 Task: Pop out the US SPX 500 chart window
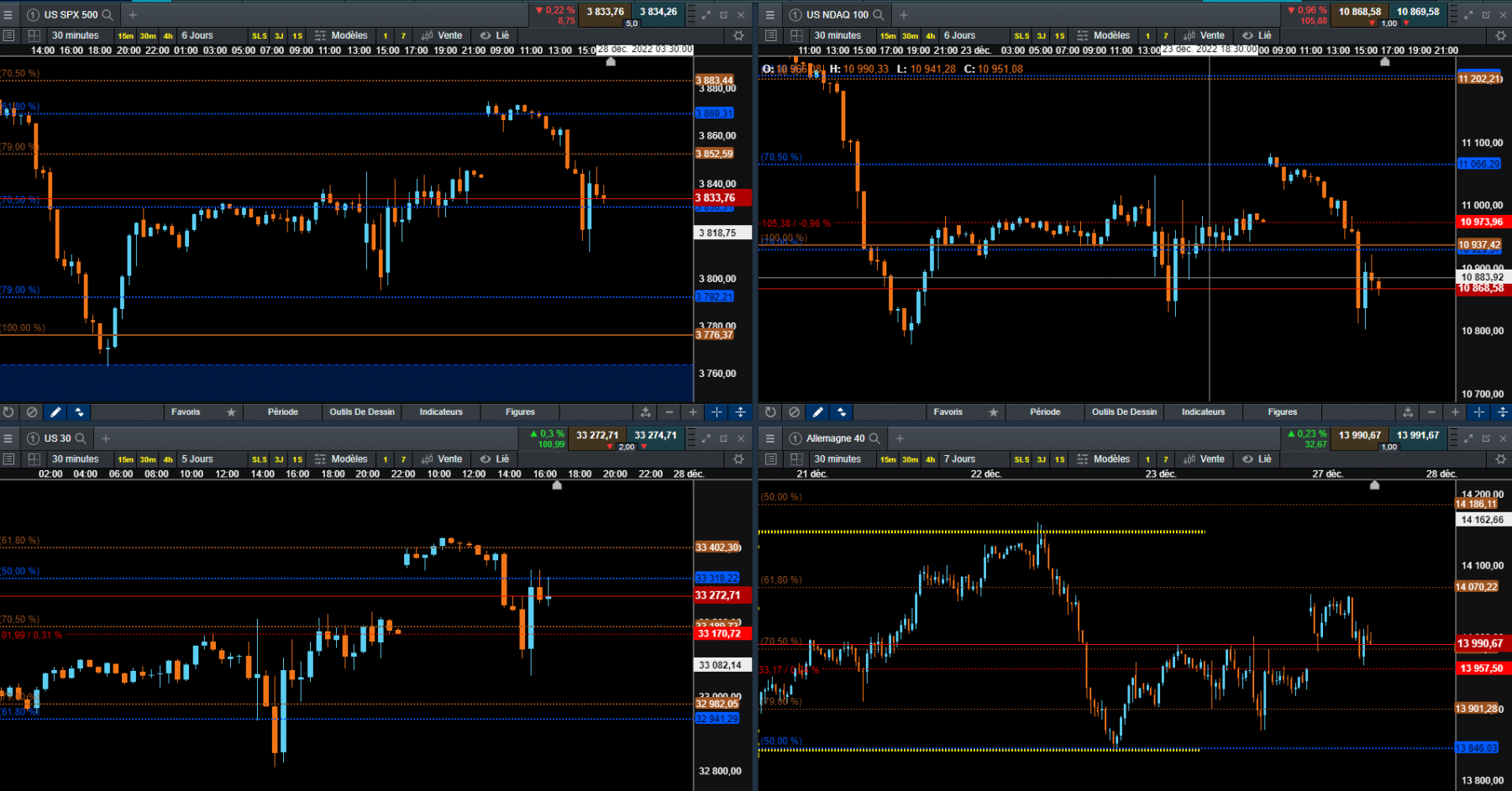(723, 14)
